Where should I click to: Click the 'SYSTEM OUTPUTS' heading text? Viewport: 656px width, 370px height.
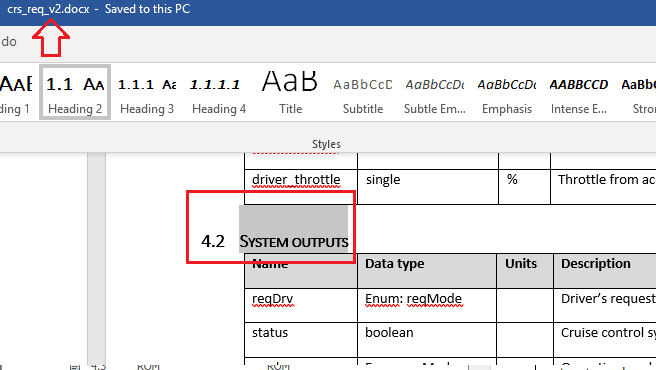(294, 242)
